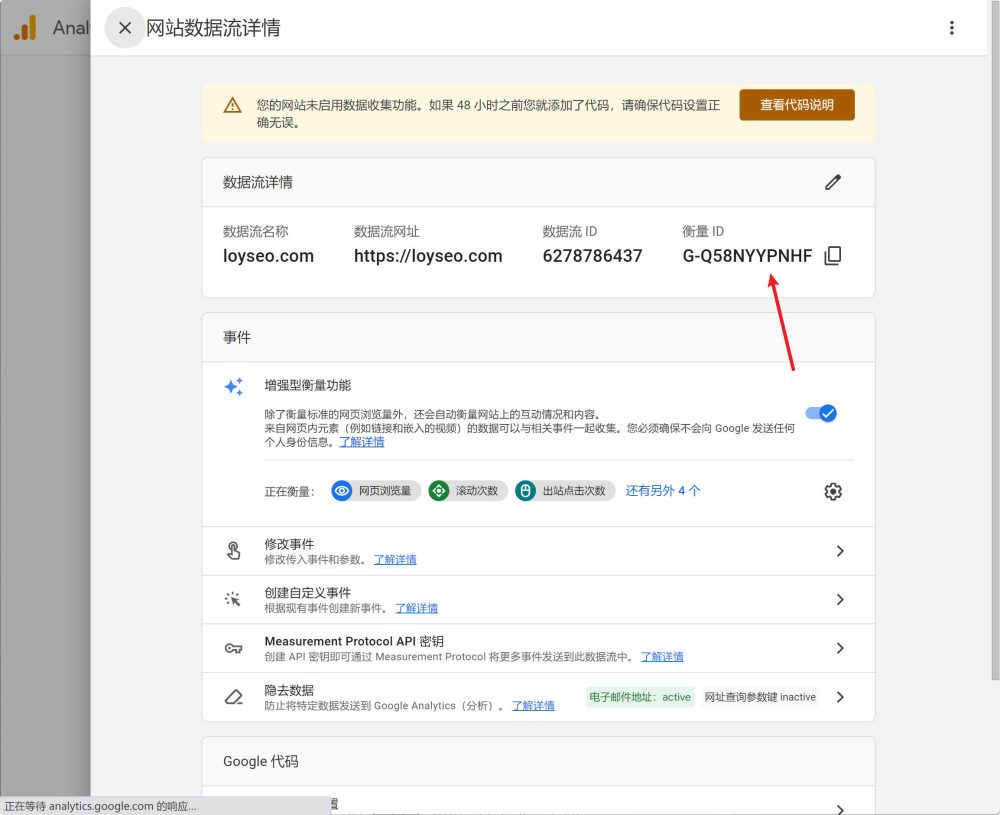Expand 创建自定义事件 row chevron
The width and height of the screenshot is (1000, 815).
click(840, 599)
